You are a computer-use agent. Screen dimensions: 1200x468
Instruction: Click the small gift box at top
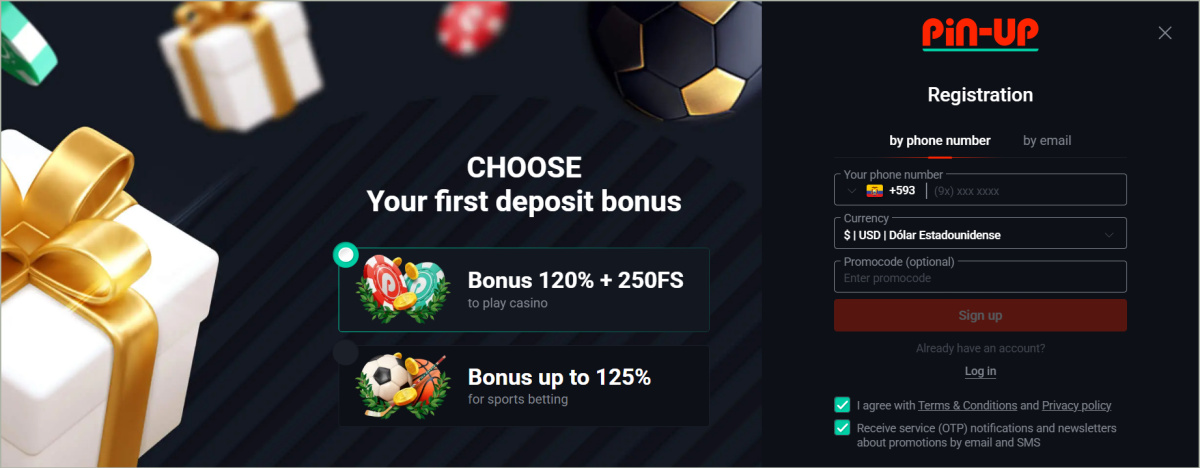(240, 60)
